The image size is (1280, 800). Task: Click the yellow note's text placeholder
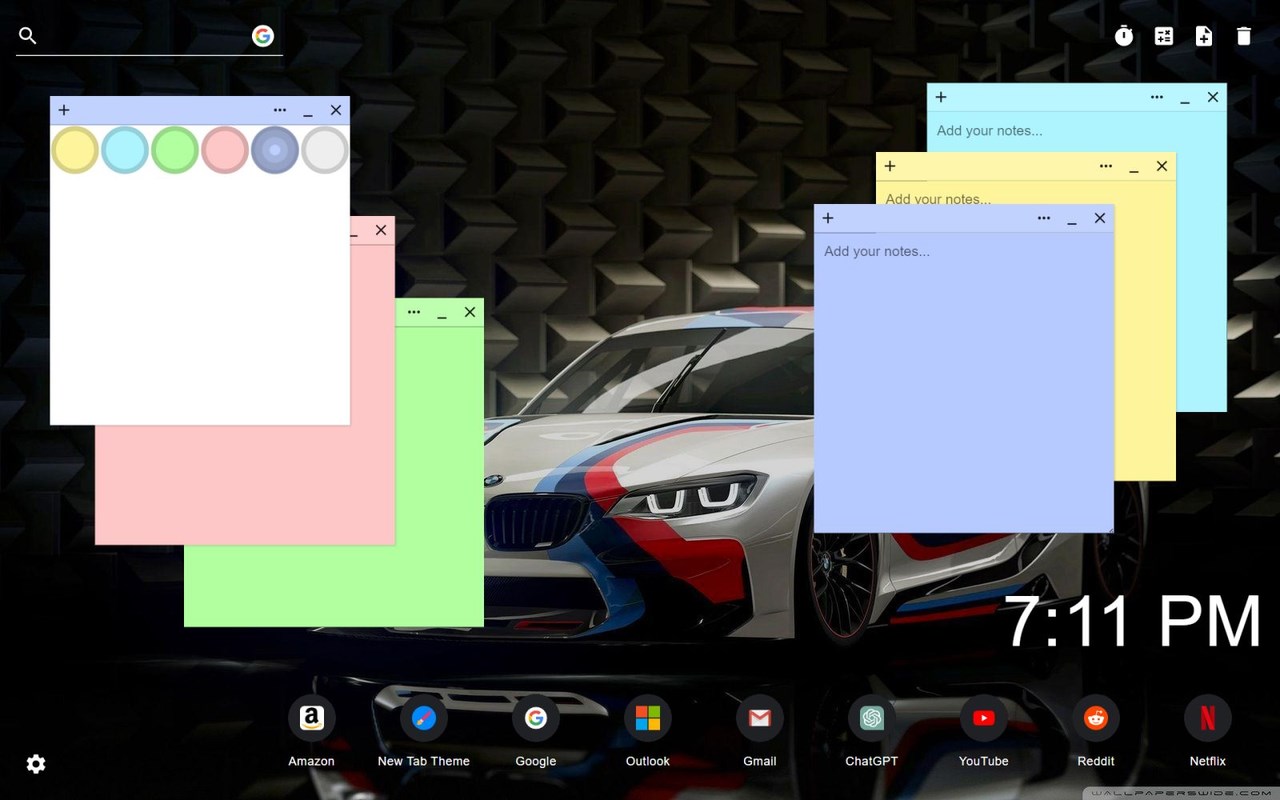[x=938, y=198]
